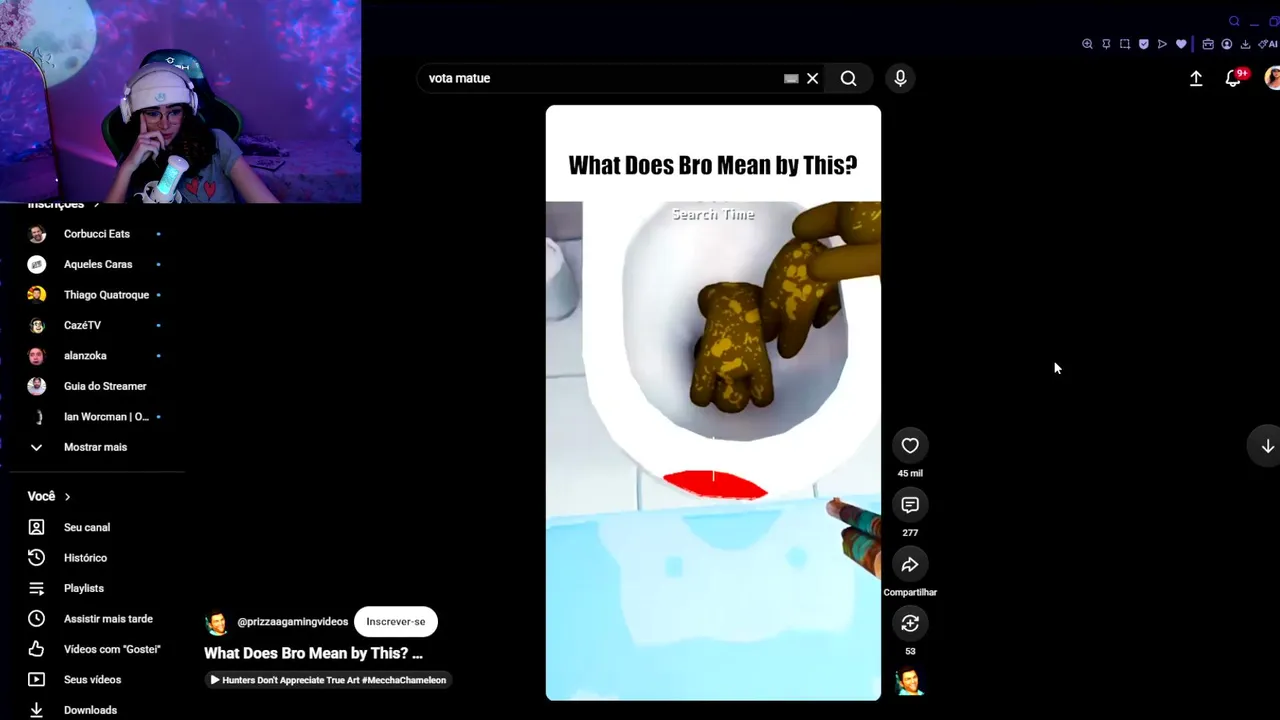Image resolution: width=1280 pixels, height=720 pixels.
Task: Open the CazéTV subscription
Action: click(96, 325)
